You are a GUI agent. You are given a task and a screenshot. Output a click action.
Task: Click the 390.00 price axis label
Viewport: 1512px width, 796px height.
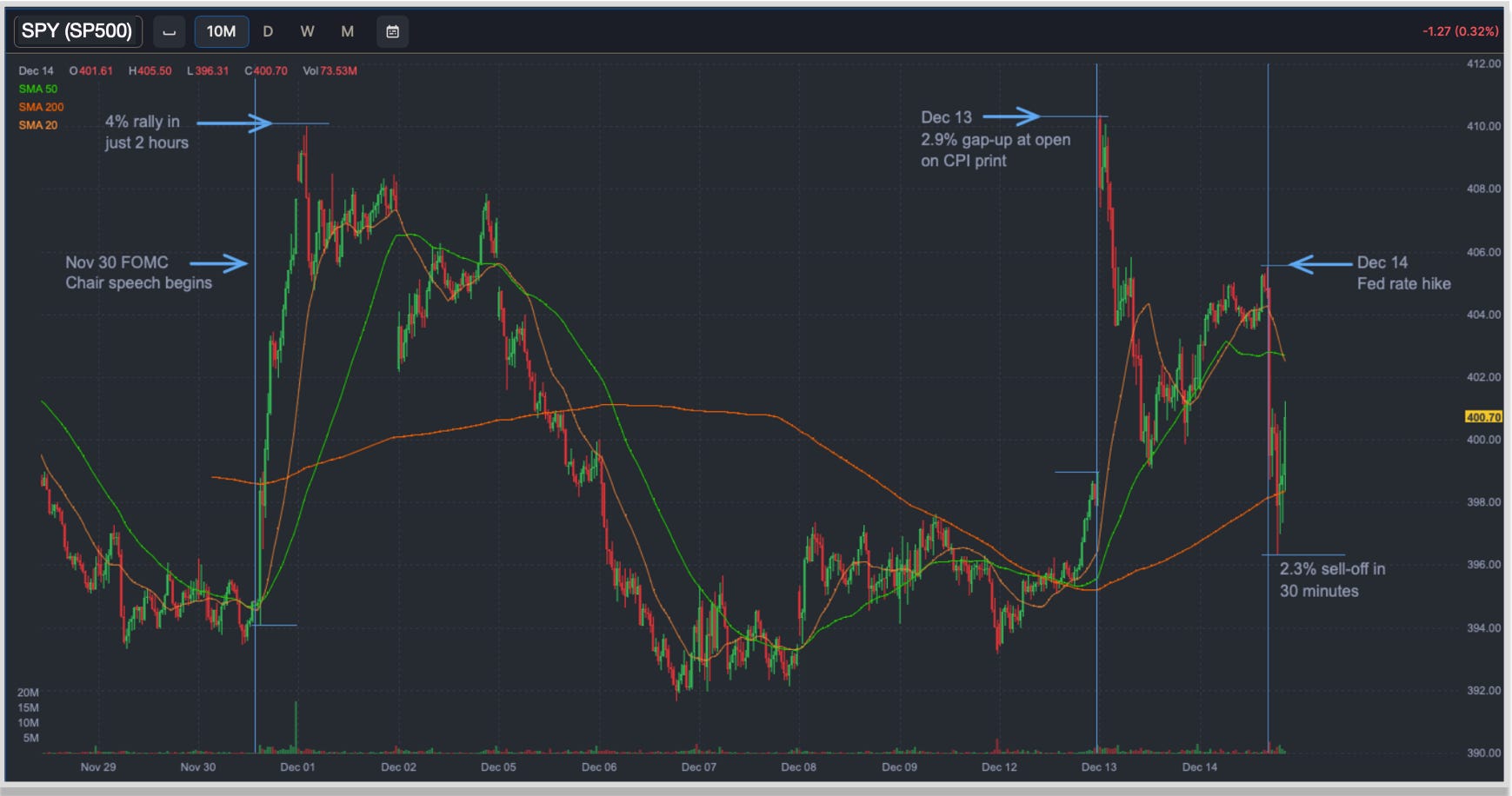coord(1483,753)
